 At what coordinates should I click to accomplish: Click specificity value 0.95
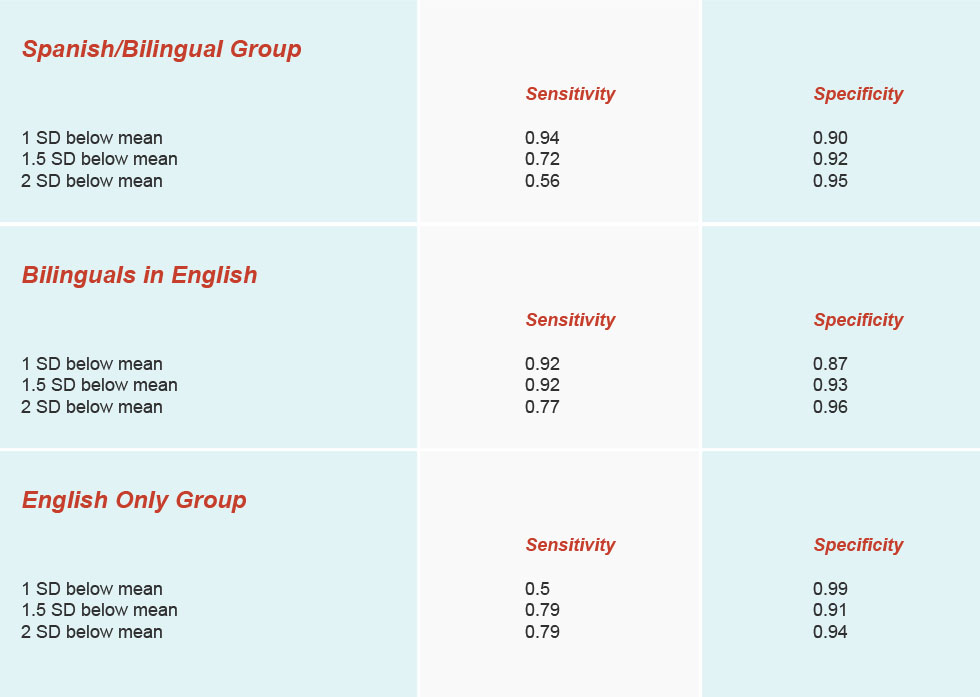830,181
